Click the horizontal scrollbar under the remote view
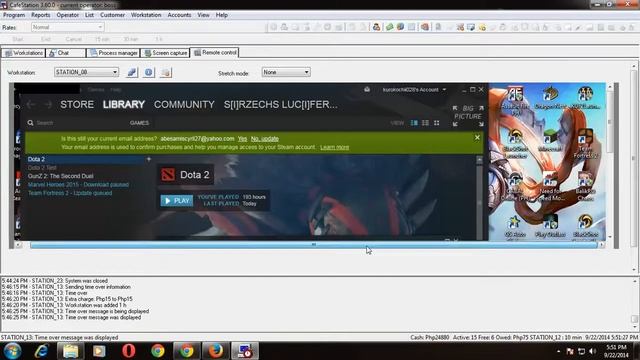Viewport: 640px width, 360px height. (314, 245)
